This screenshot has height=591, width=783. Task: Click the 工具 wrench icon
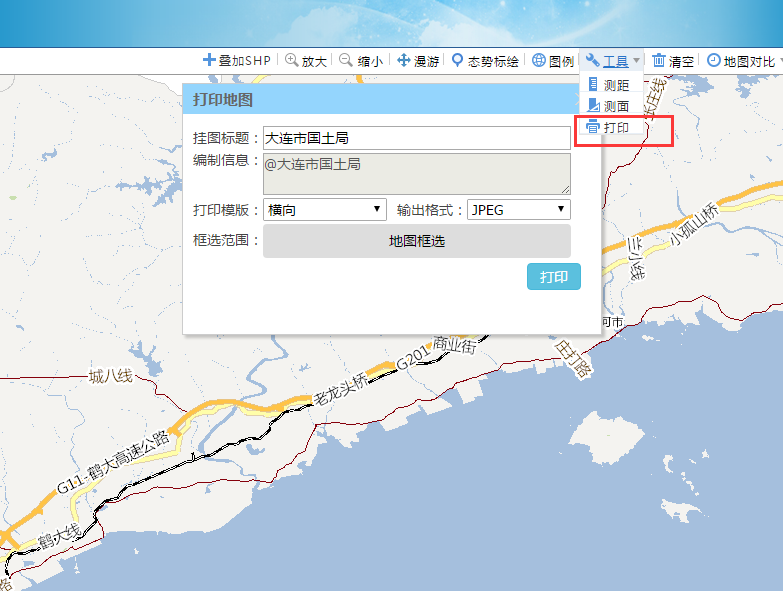[x=593, y=60]
